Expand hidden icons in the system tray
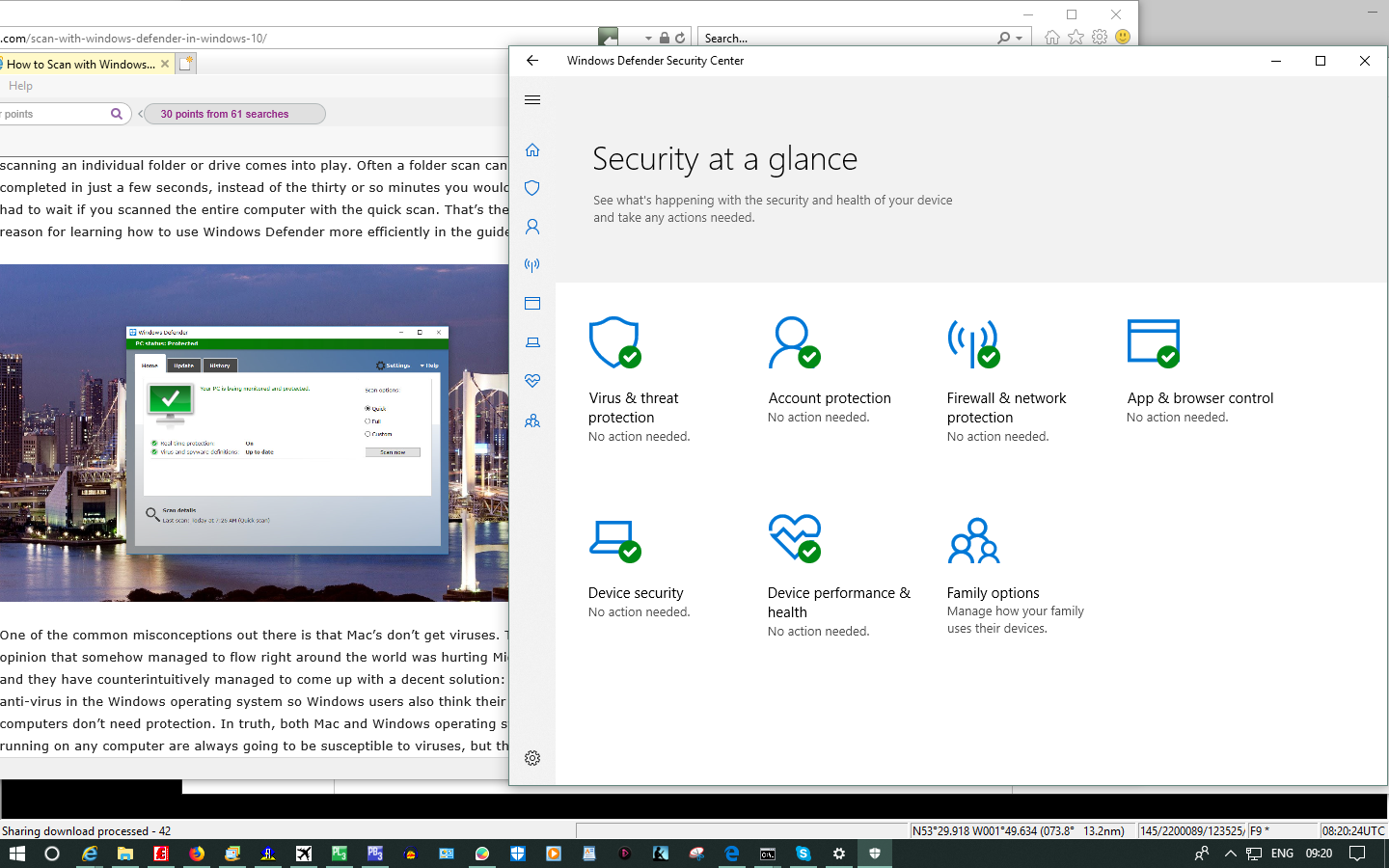The image size is (1389, 868). [x=1229, y=853]
